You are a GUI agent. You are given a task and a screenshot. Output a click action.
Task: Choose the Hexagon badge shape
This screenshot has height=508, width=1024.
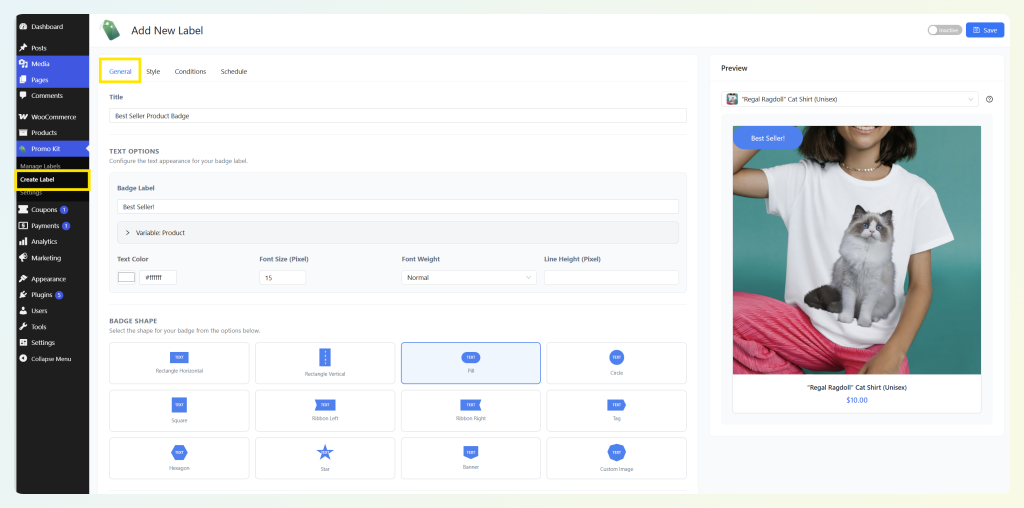coord(179,458)
